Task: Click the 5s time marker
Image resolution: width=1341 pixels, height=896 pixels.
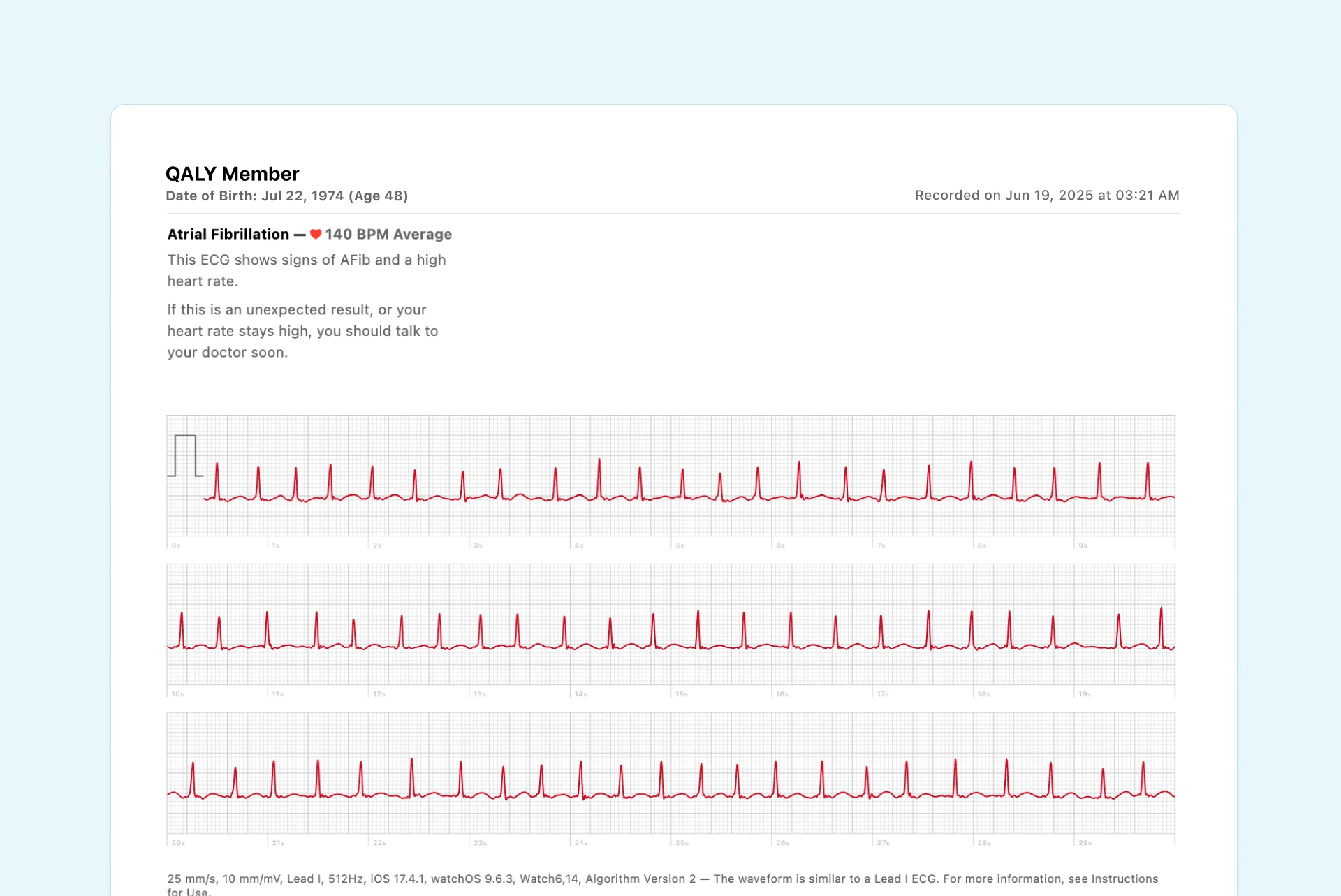Action: coord(680,545)
